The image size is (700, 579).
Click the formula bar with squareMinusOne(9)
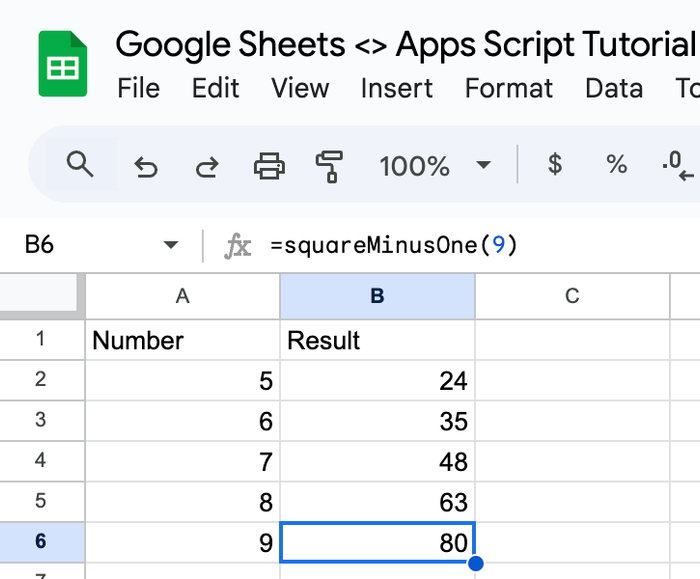[x=450, y=245]
